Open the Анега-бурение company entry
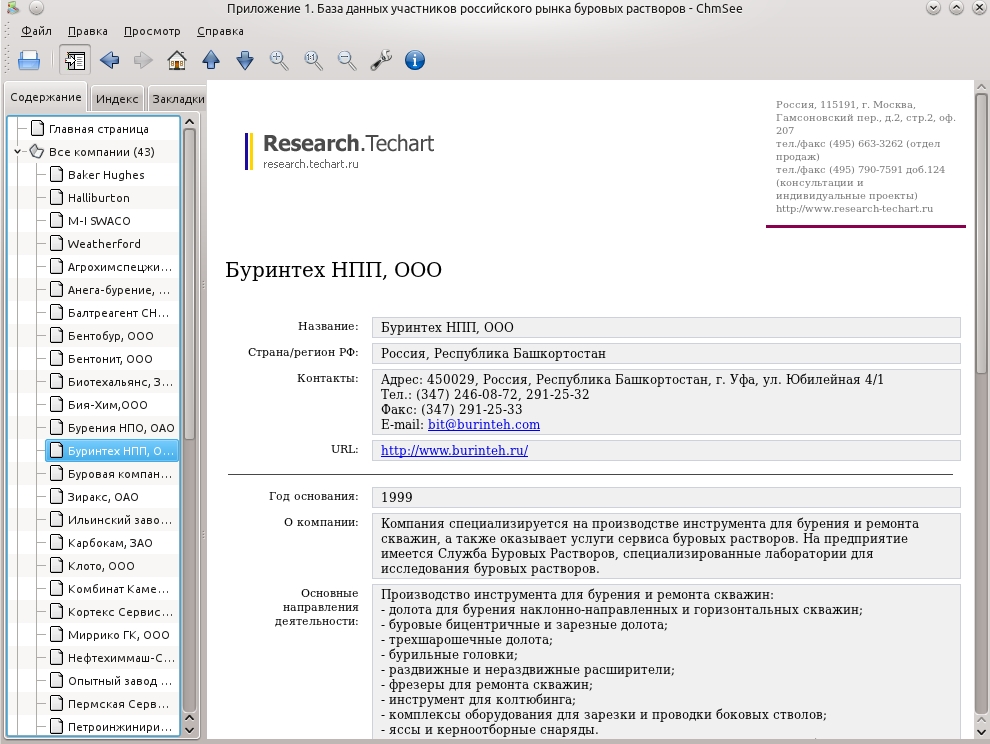 click(118, 290)
